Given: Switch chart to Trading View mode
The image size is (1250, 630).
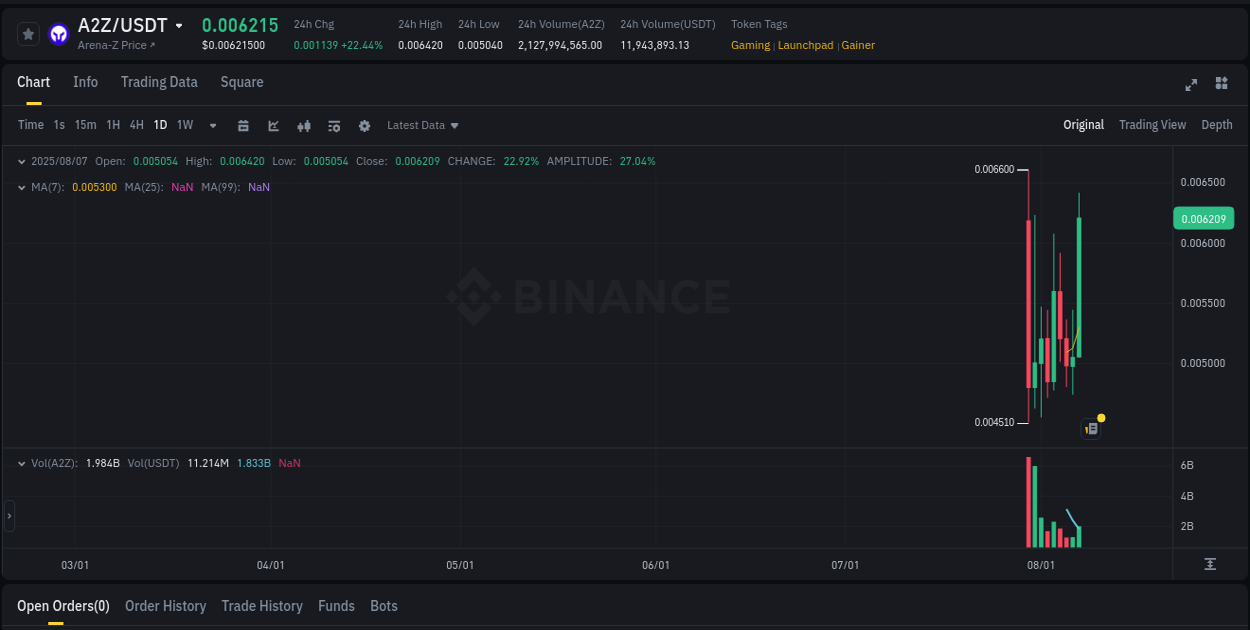Looking at the screenshot, I should pyautogui.click(x=1152, y=125).
